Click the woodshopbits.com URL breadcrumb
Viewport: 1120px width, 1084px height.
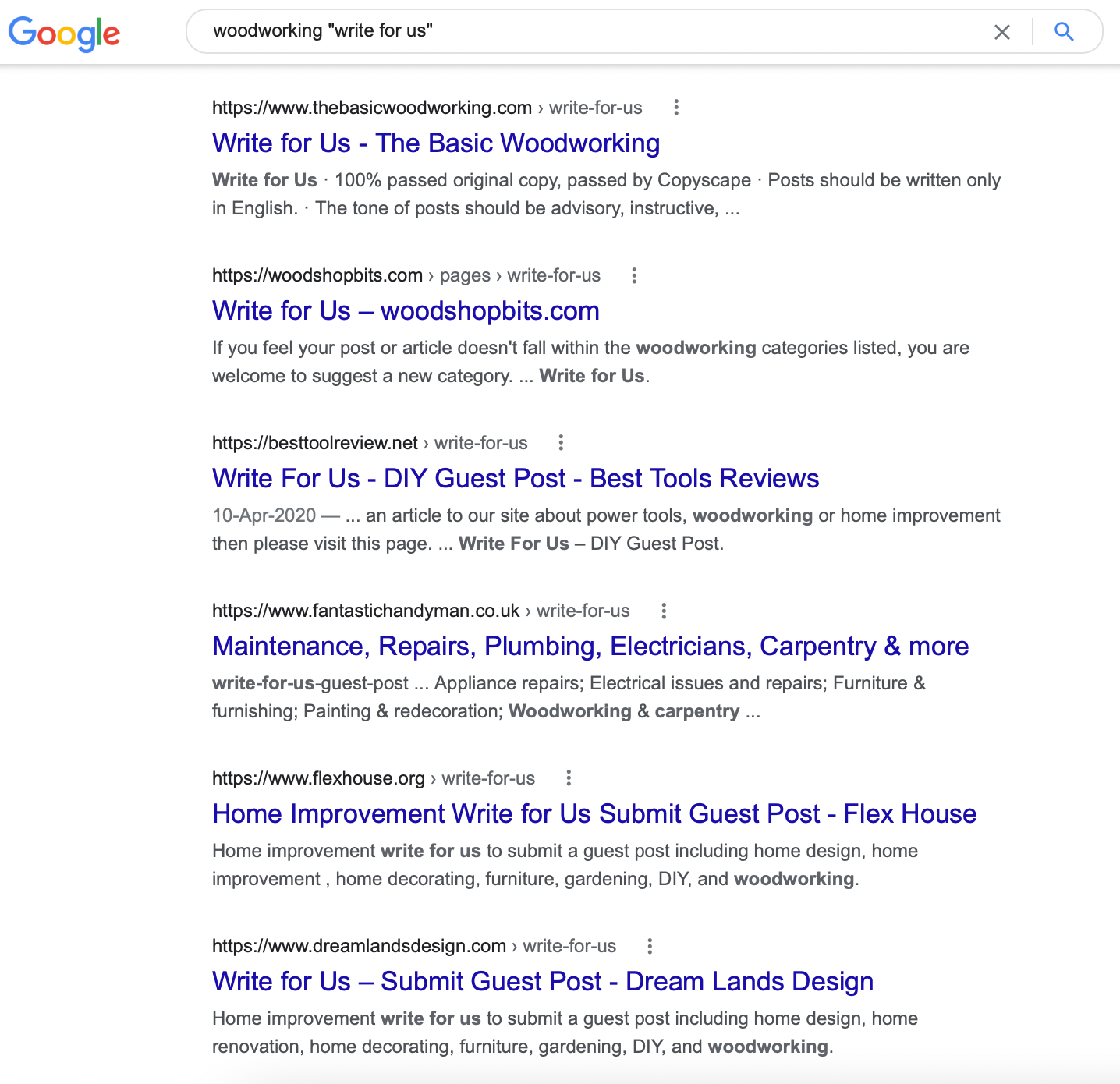pos(406,275)
